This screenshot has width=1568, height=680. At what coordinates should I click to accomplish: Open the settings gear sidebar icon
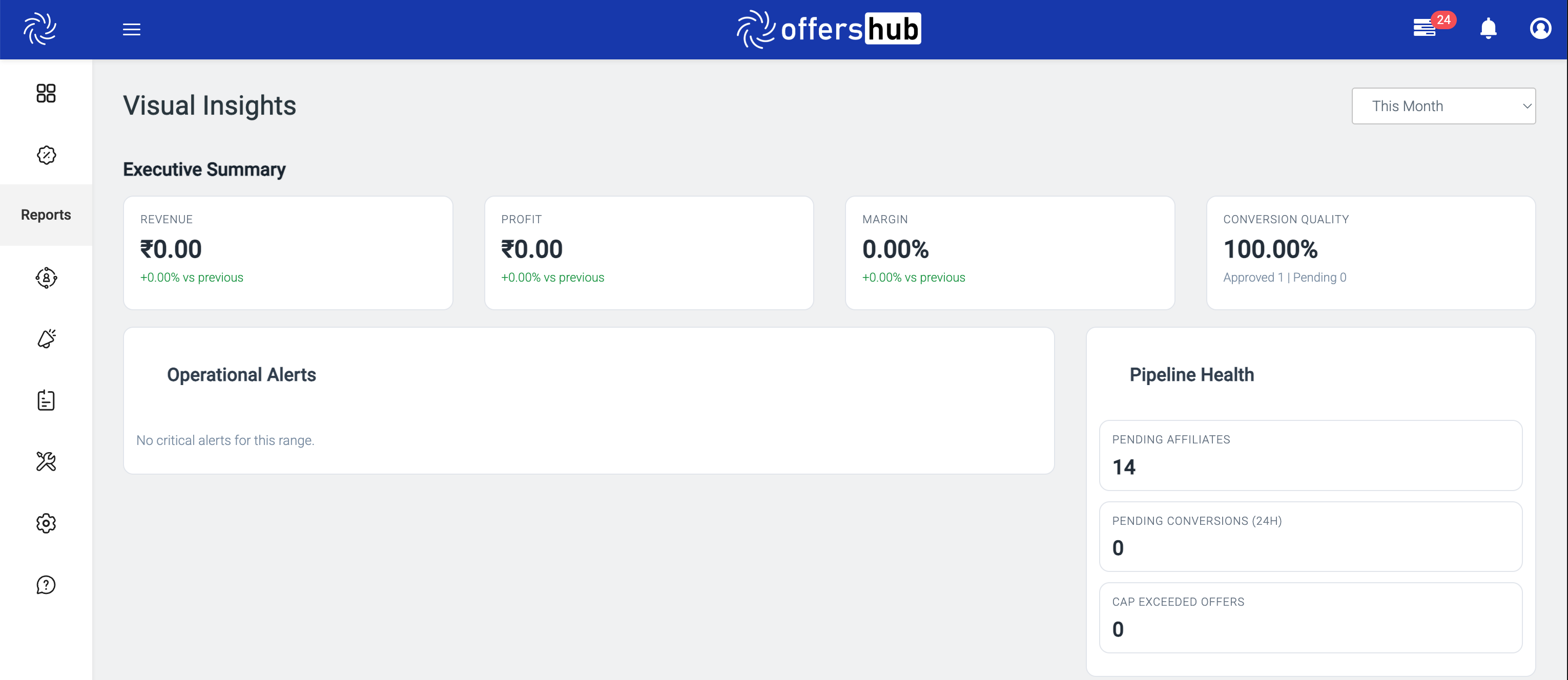pyautogui.click(x=46, y=523)
